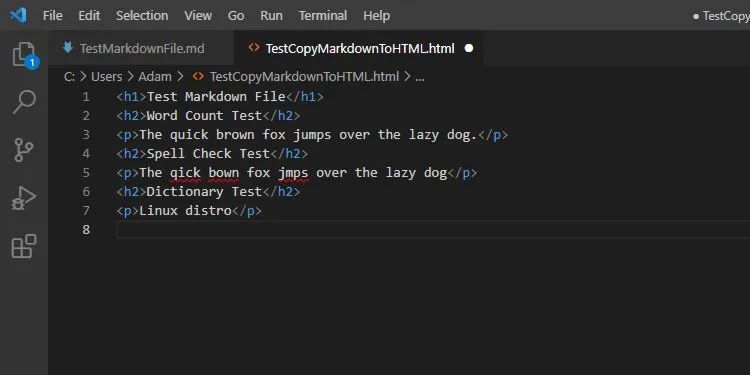Click 'Word Count Test' heading text
The width and height of the screenshot is (750, 375).
click(204, 116)
